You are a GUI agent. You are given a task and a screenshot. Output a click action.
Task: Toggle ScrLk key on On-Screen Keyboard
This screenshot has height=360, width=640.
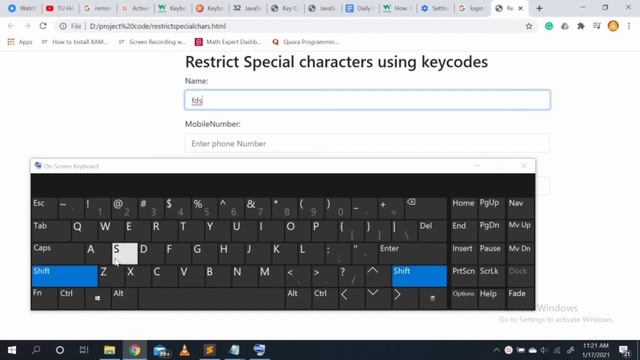coord(491,276)
